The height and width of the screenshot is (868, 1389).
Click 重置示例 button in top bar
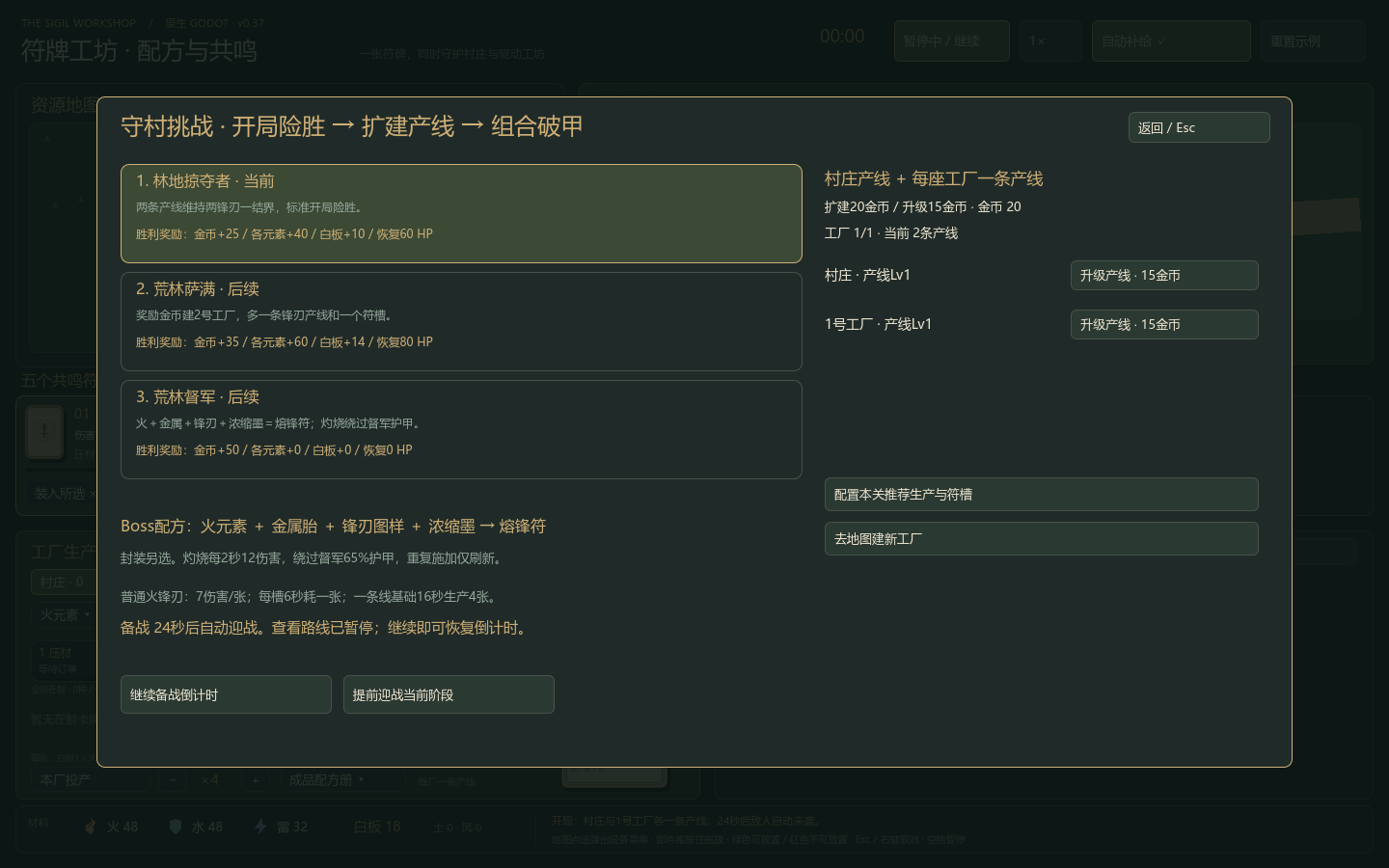pyautogui.click(x=1313, y=41)
